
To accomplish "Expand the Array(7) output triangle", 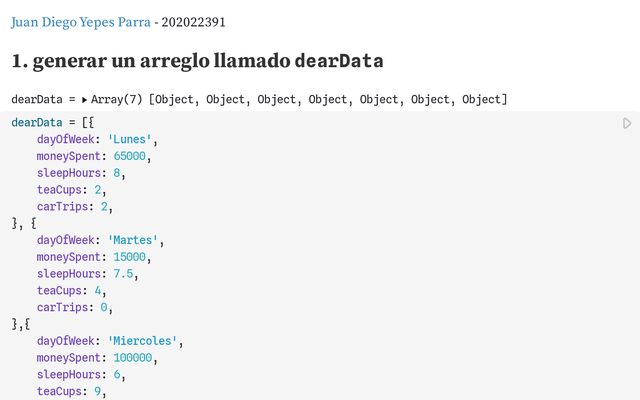I will tap(84, 100).
